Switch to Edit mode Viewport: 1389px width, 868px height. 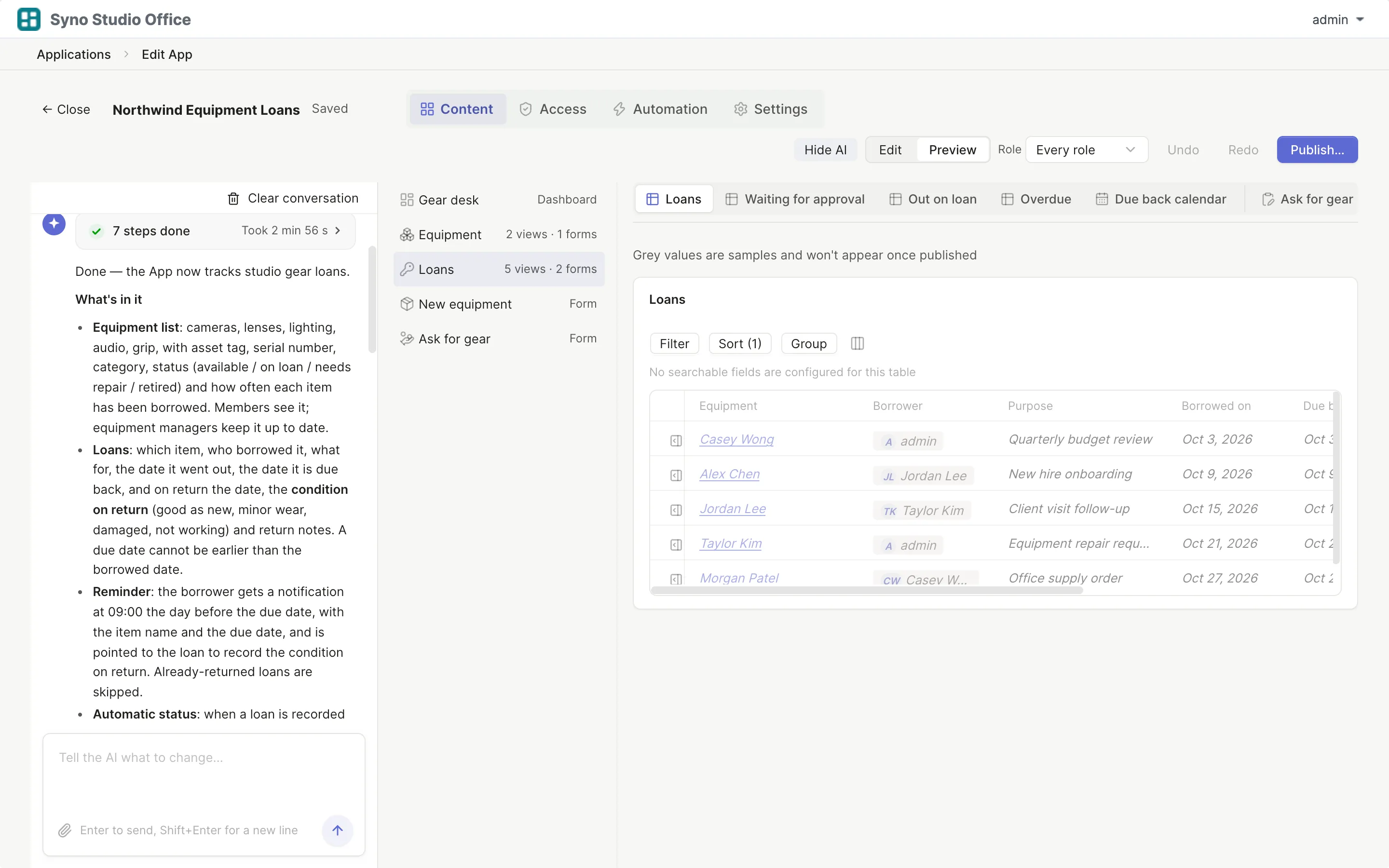(x=890, y=150)
